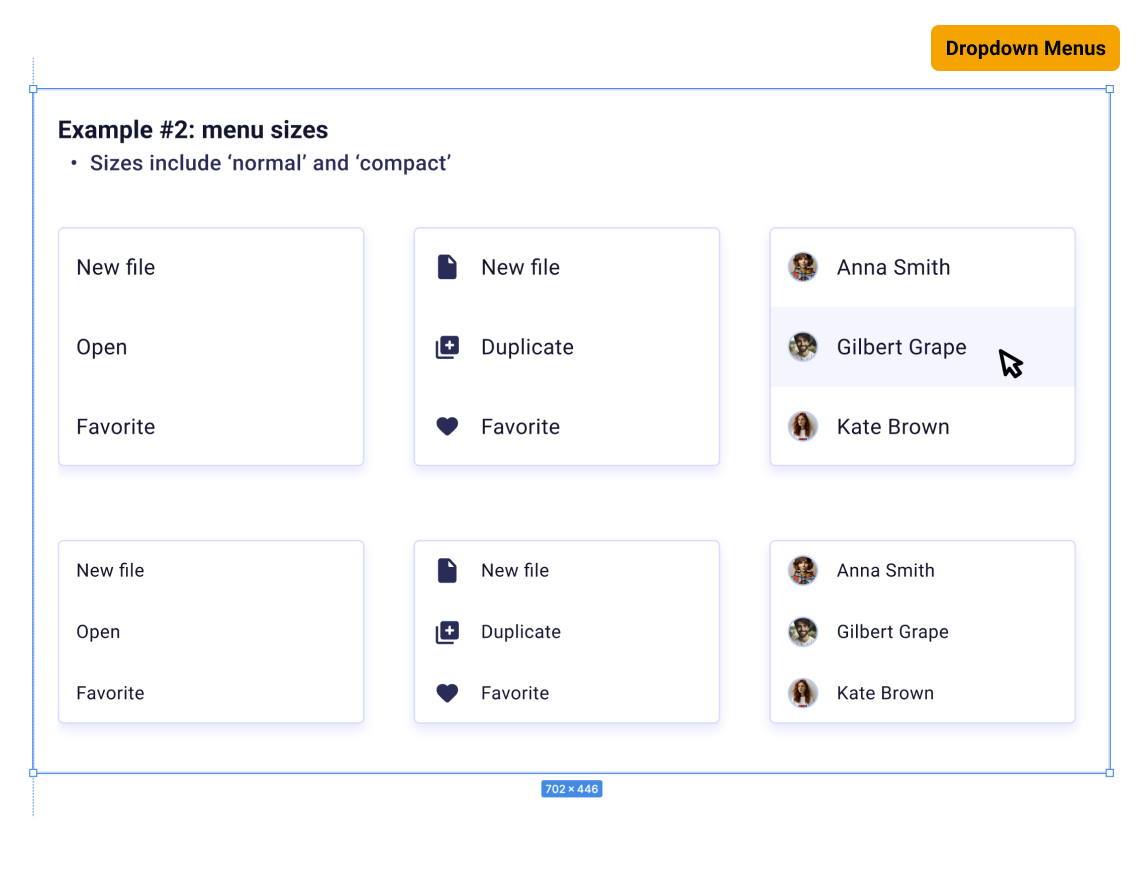Click the new file document icon
1148x880 pixels.
[447, 267]
